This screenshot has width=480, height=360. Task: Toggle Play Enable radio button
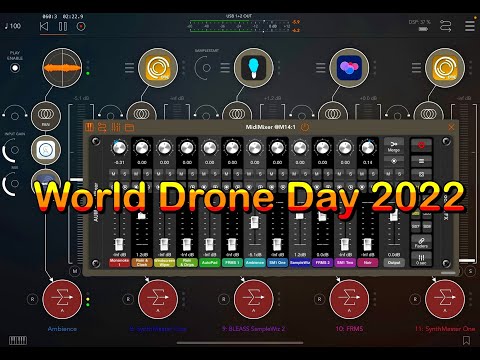15,68
